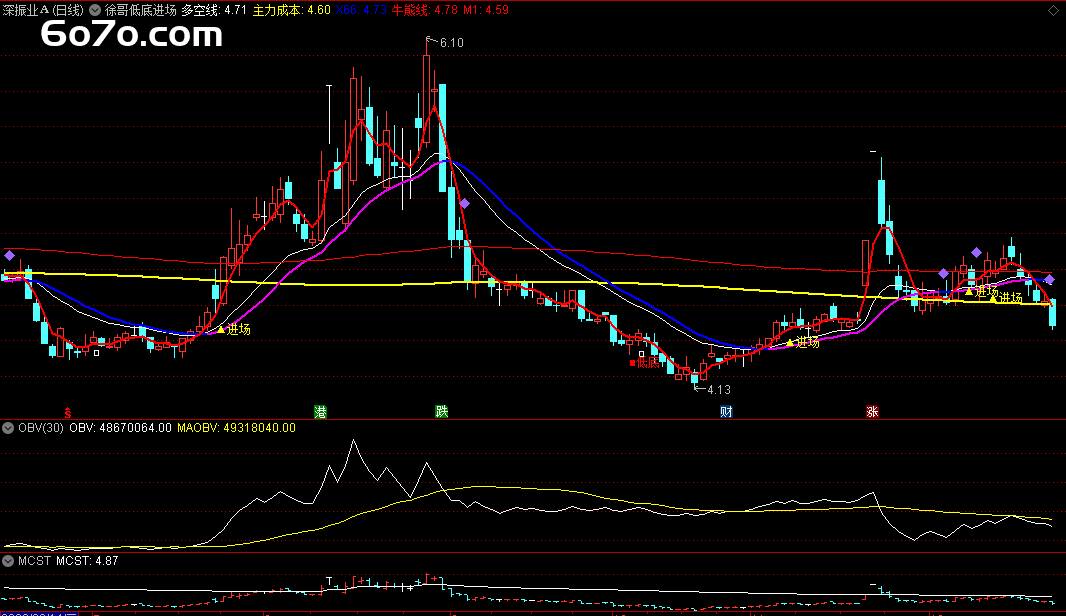The width and height of the screenshot is (1066, 616).
Task: Open the indicator dropdown beside 深振业A (日线)
Action: (x=95, y=10)
